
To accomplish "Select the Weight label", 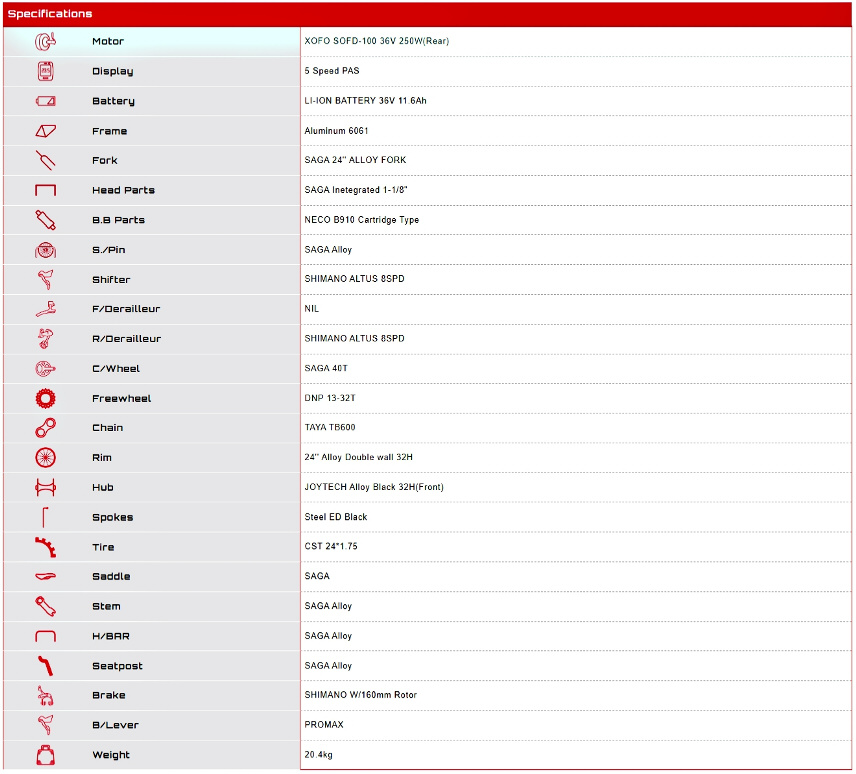I will pyautogui.click(x=111, y=755).
